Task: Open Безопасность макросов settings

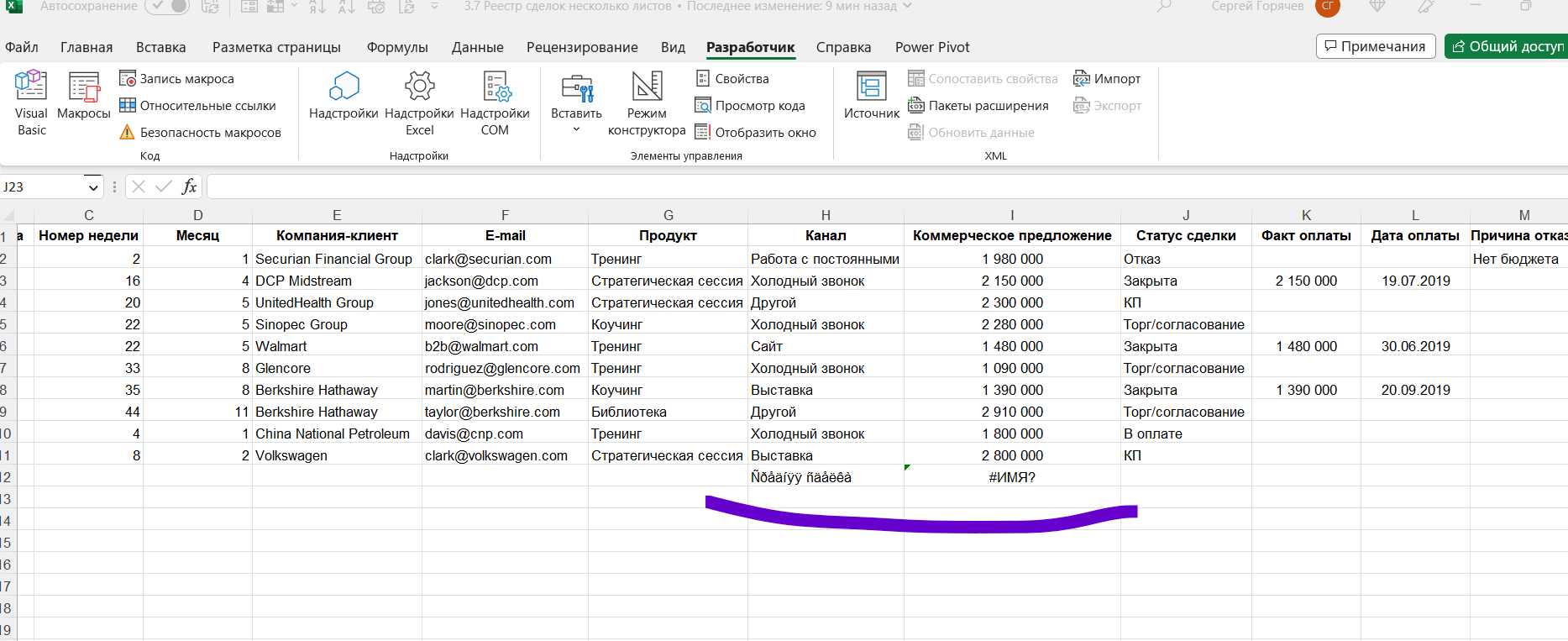Action: 201,132
